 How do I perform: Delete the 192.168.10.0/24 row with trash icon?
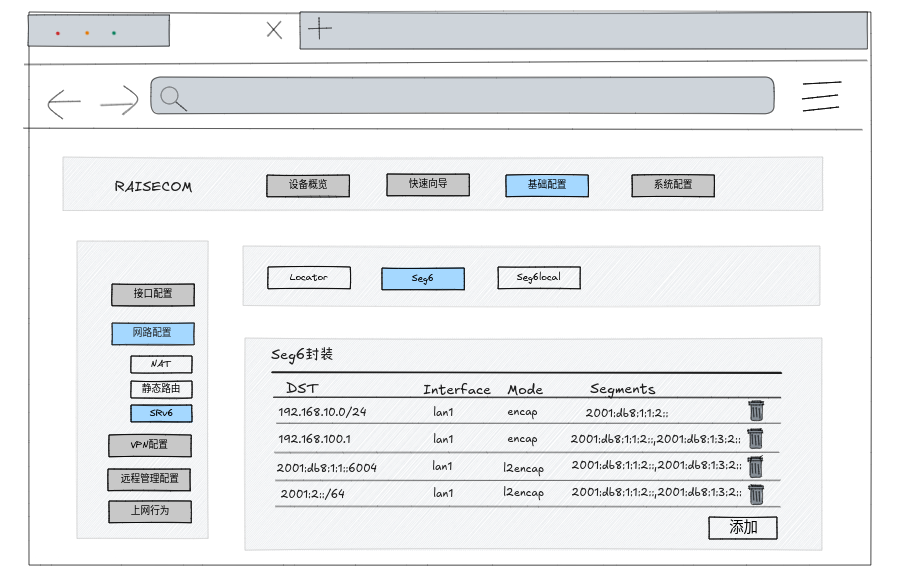pyautogui.click(x=756, y=411)
